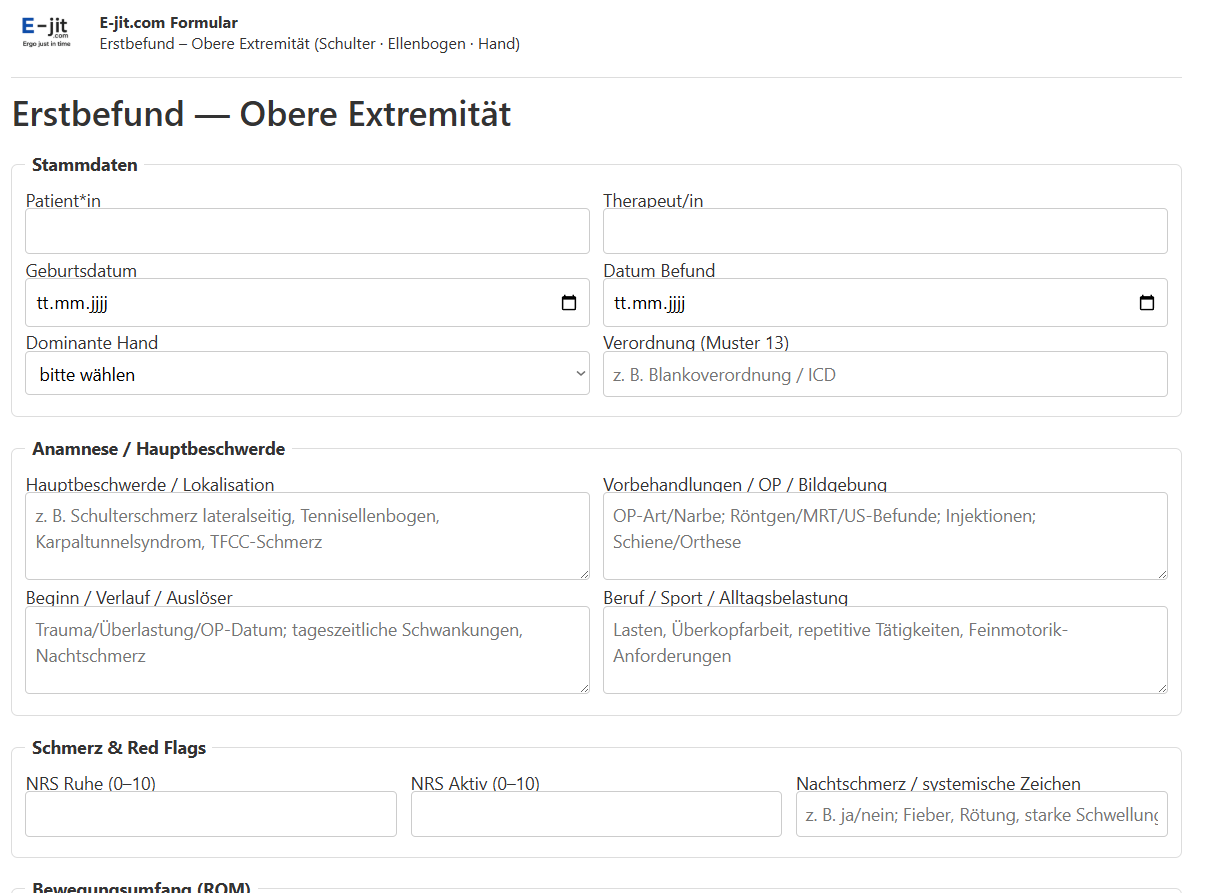Viewport: 1205px width, 893px height.
Task: Focus the Patient*in text field
Action: [x=307, y=231]
